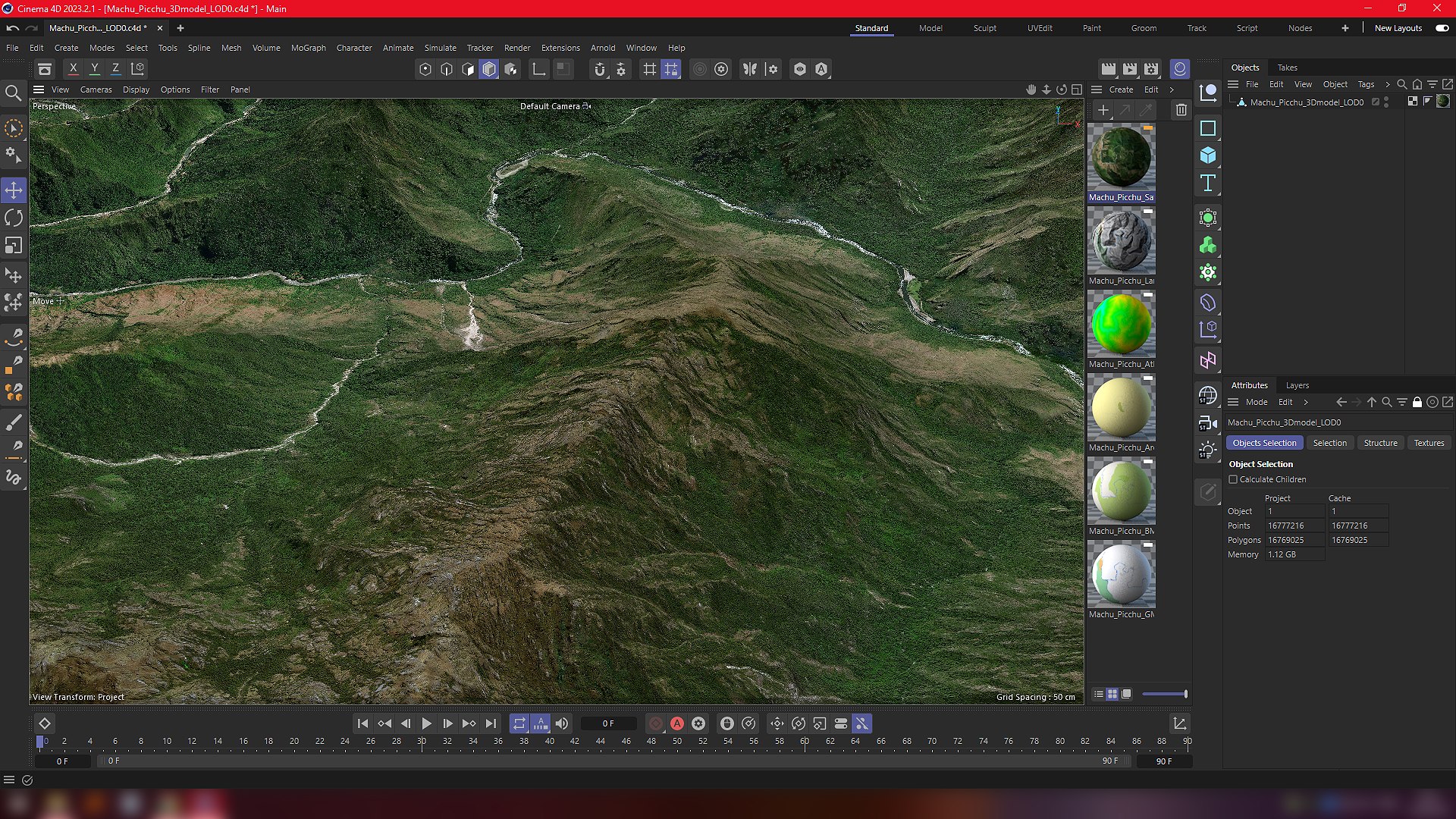Click Record Active Objects button

656,724
